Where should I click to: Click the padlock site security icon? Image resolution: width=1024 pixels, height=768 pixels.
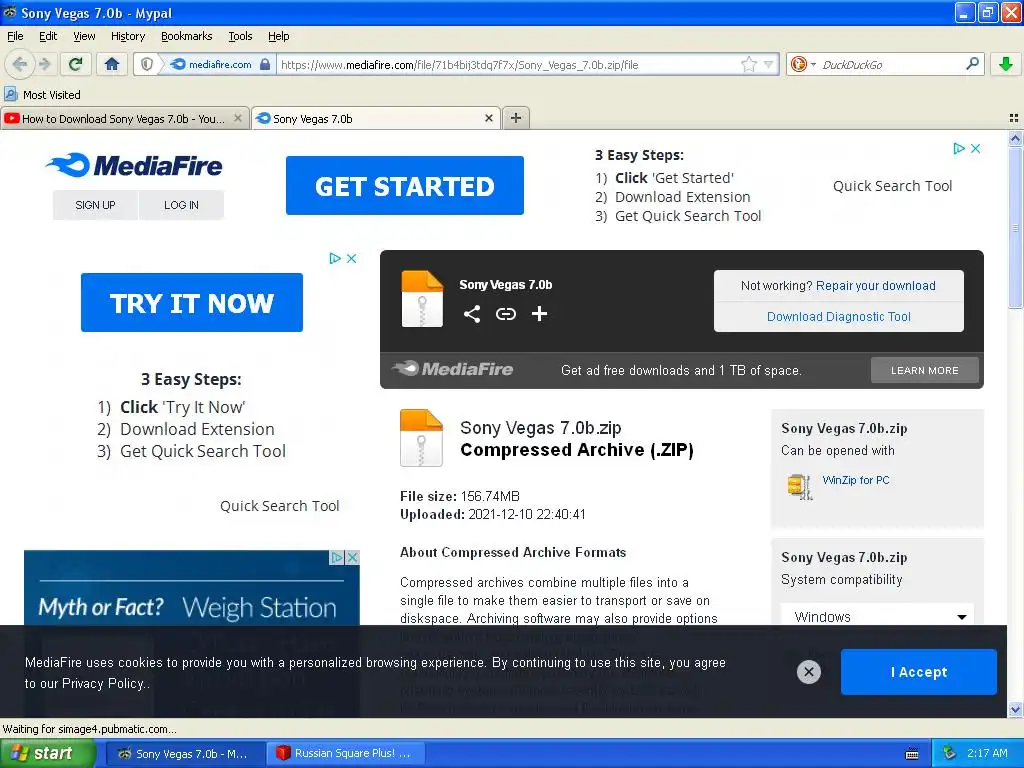(264, 64)
